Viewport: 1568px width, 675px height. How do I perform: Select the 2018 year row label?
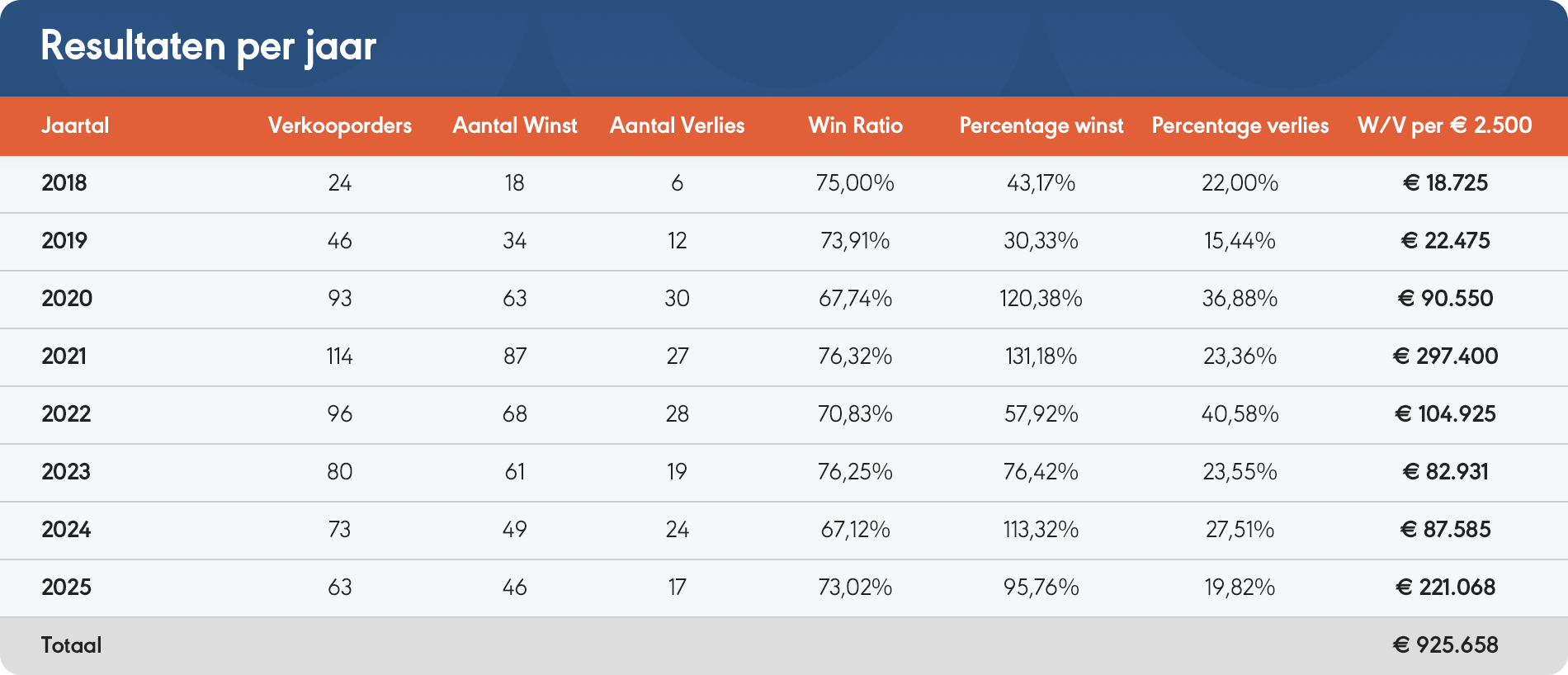coord(64,183)
